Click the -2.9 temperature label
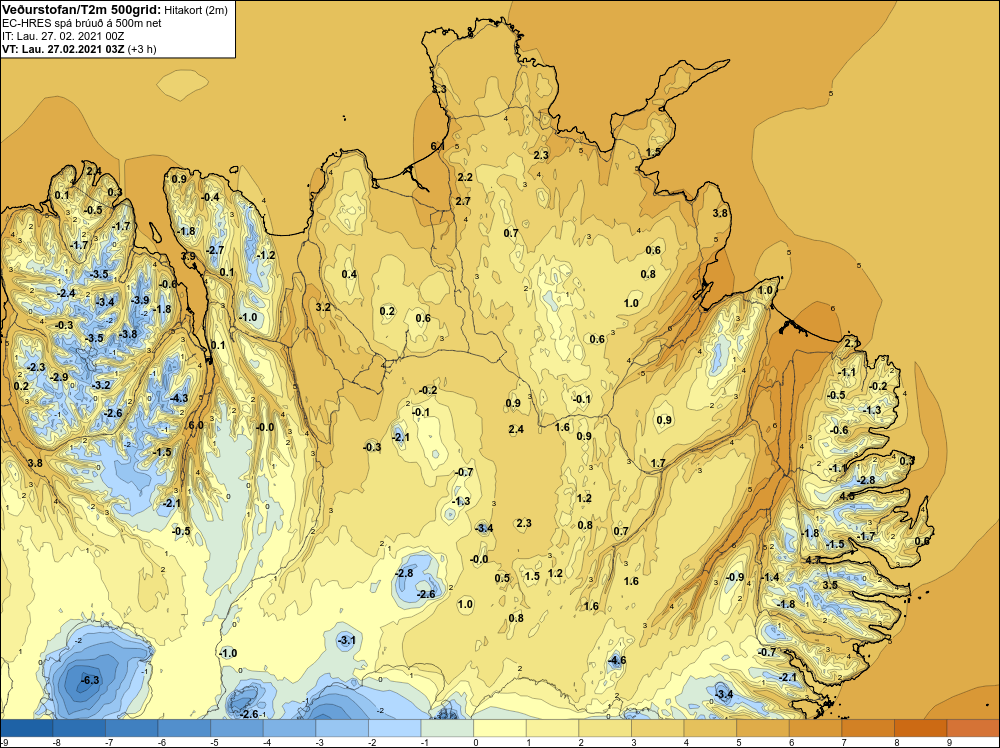The height and width of the screenshot is (748, 1000). (59, 377)
